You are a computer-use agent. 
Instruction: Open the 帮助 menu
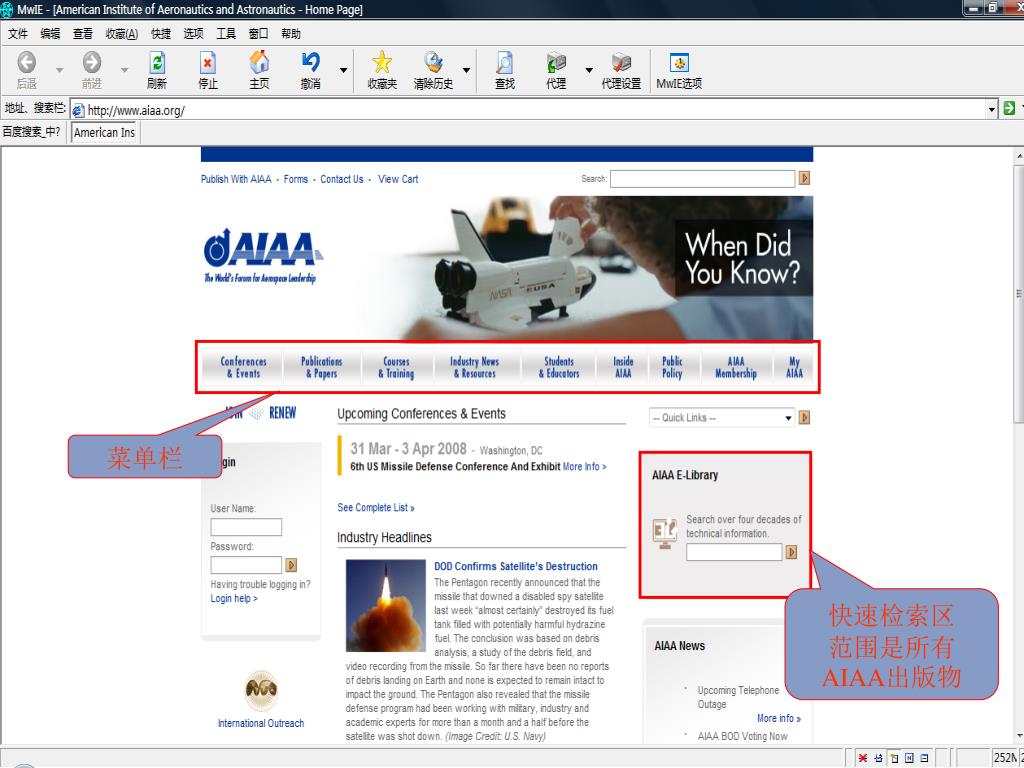point(291,34)
